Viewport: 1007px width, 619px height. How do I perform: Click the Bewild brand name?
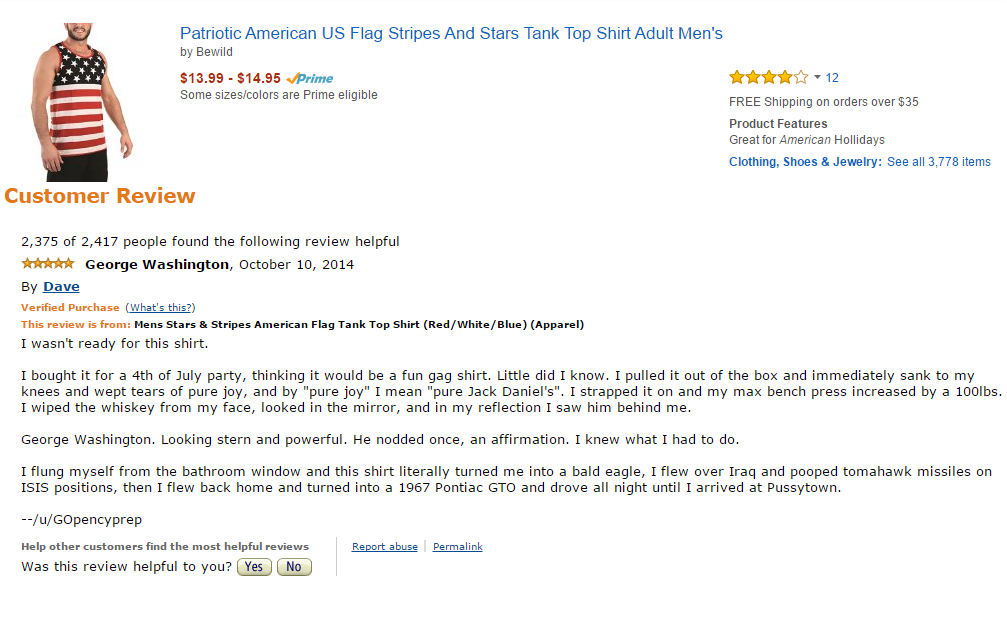[x=214, y=52]
